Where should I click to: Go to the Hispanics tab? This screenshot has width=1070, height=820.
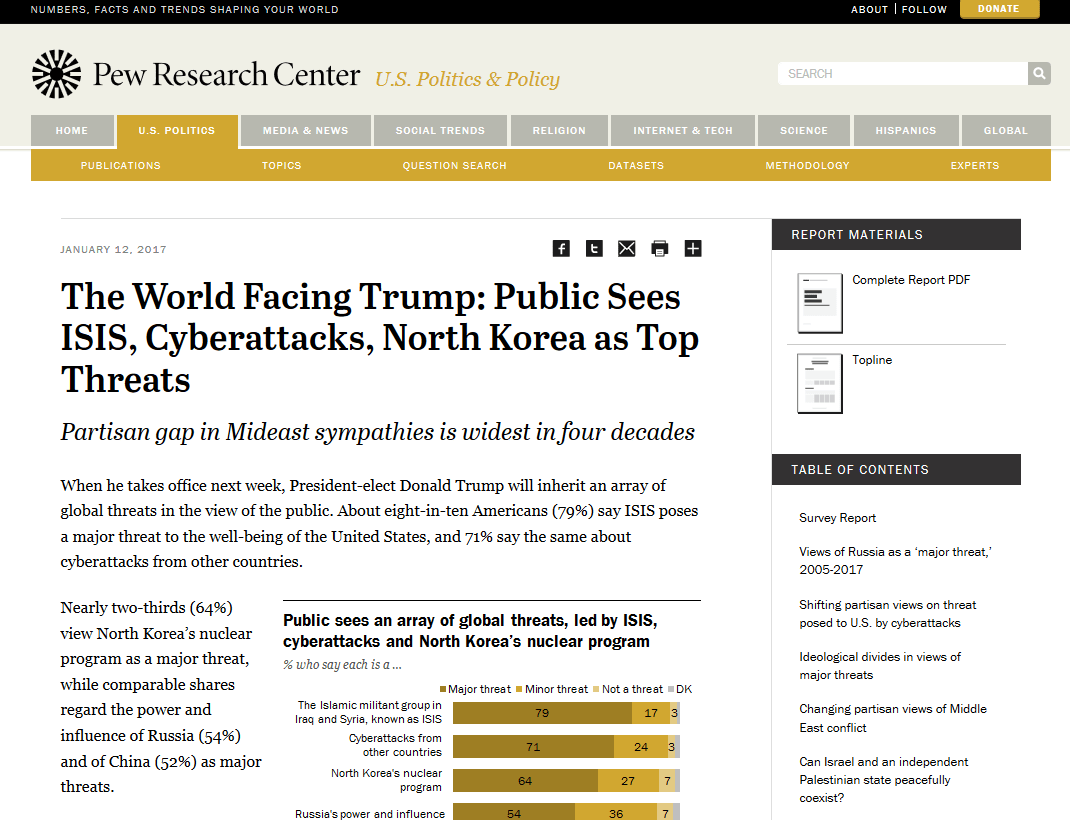point(905,131)
